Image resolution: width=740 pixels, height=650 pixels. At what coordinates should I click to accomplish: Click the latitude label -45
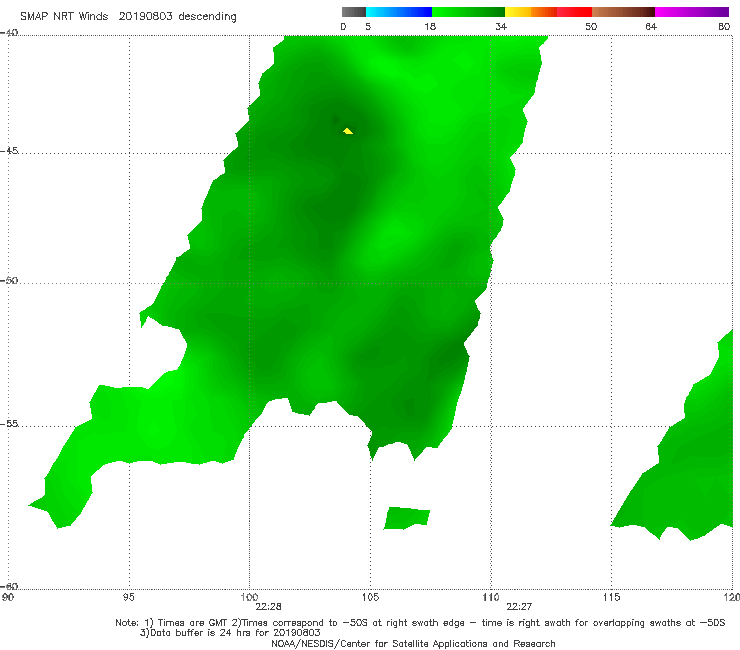pyautogui.click(x=9, y=151)
